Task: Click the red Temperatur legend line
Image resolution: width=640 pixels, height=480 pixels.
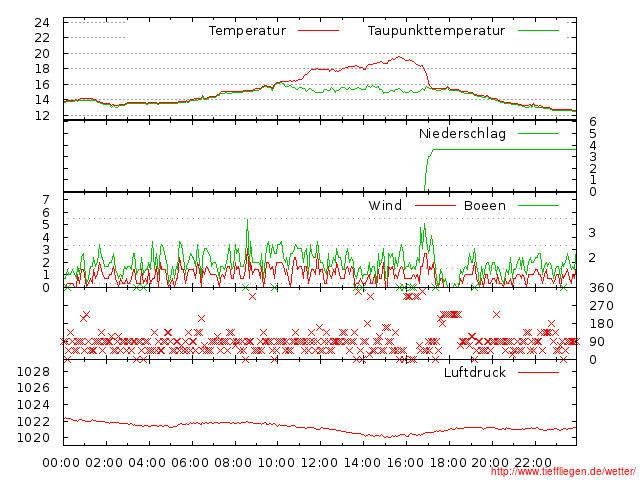Action: [318, 31]
